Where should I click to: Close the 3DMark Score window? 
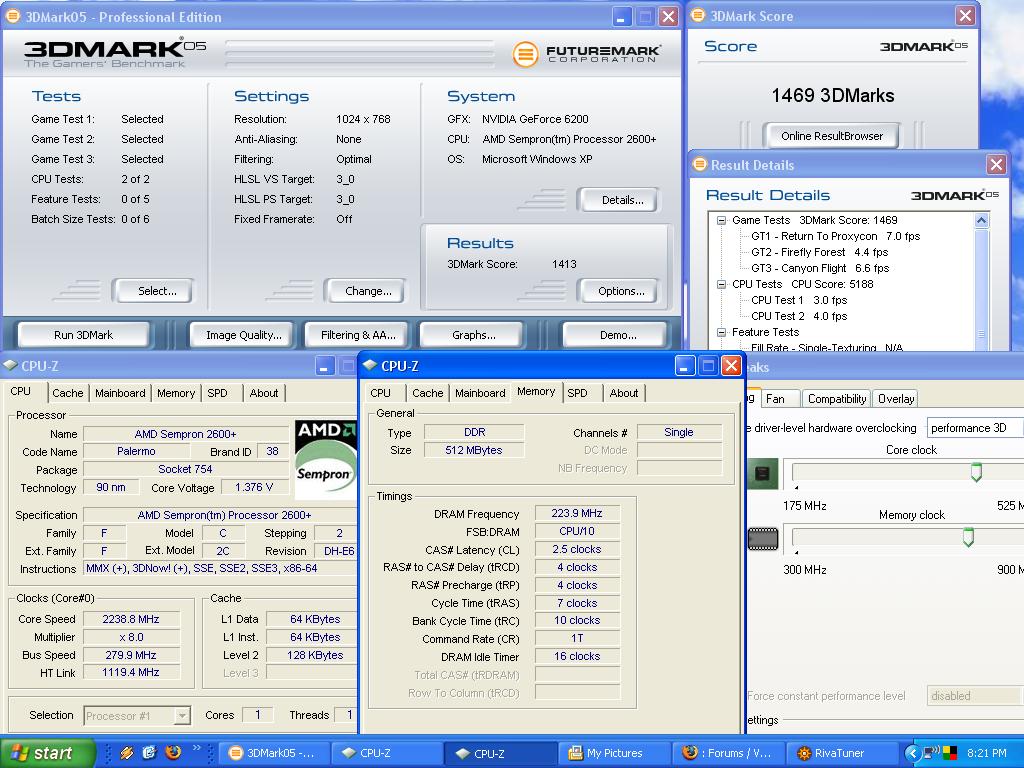pyautogui.click(x=965, y=16)
